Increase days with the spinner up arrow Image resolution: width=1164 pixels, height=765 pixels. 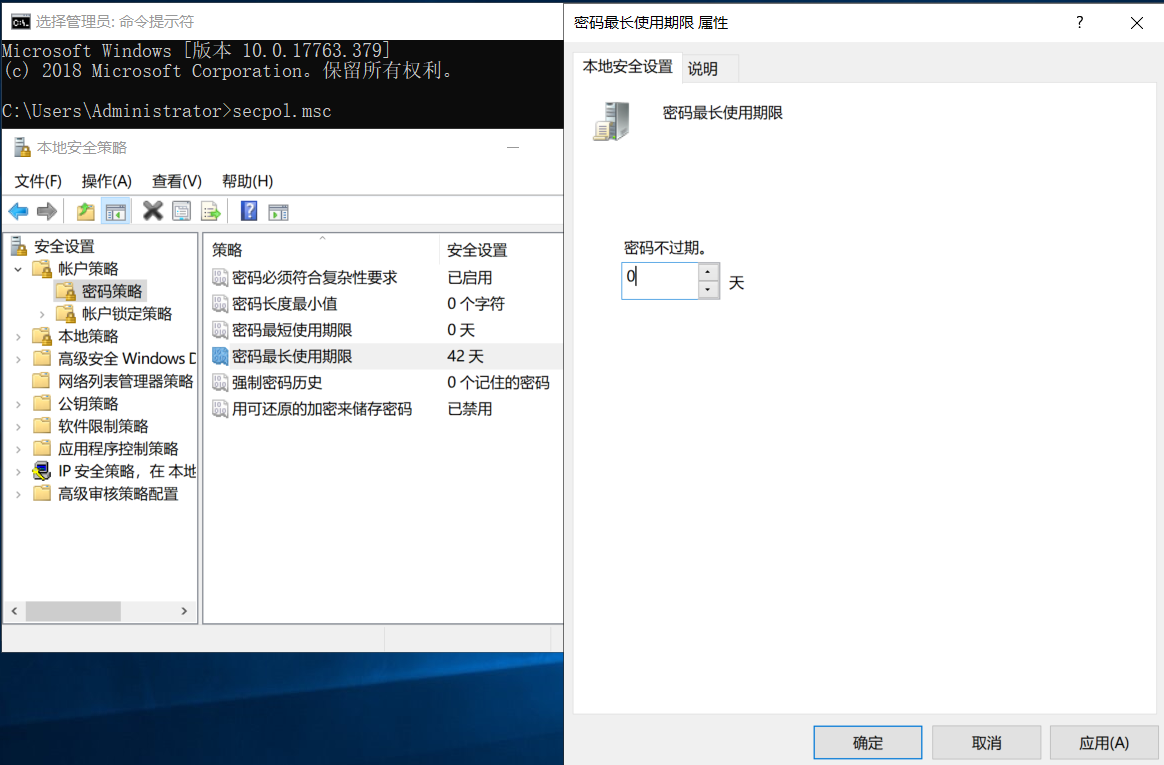pos(708,272)
